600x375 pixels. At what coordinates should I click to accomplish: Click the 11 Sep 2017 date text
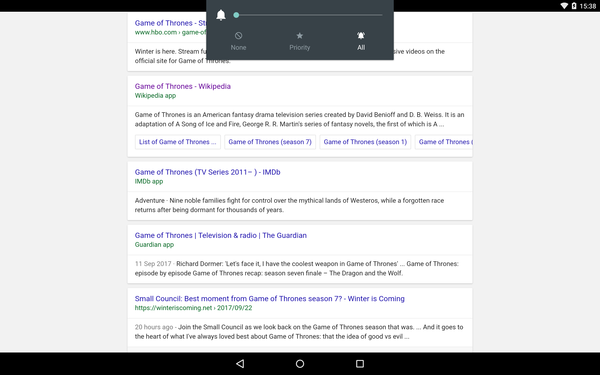click(153, 264)
